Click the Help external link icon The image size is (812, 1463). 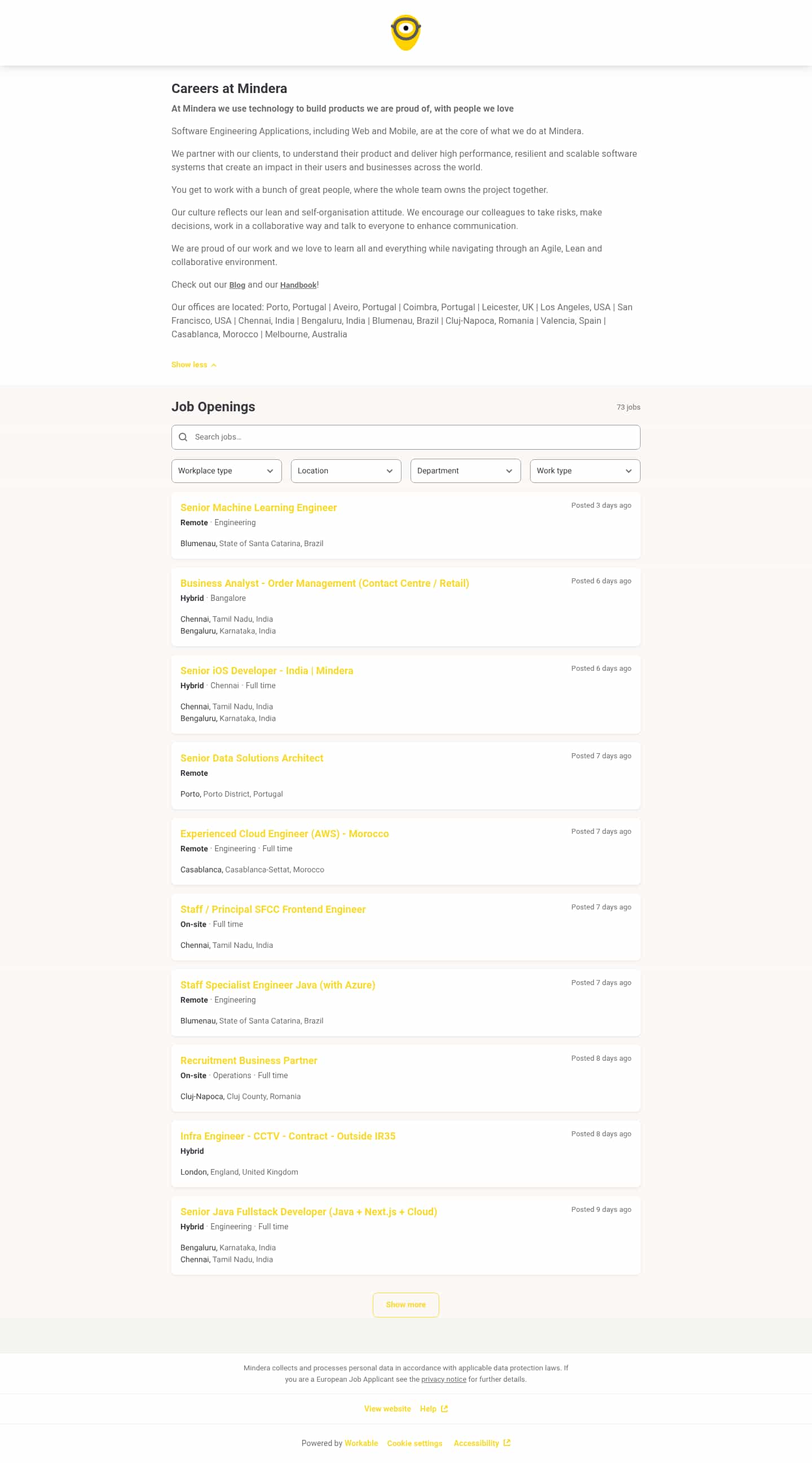(444, 1408)
